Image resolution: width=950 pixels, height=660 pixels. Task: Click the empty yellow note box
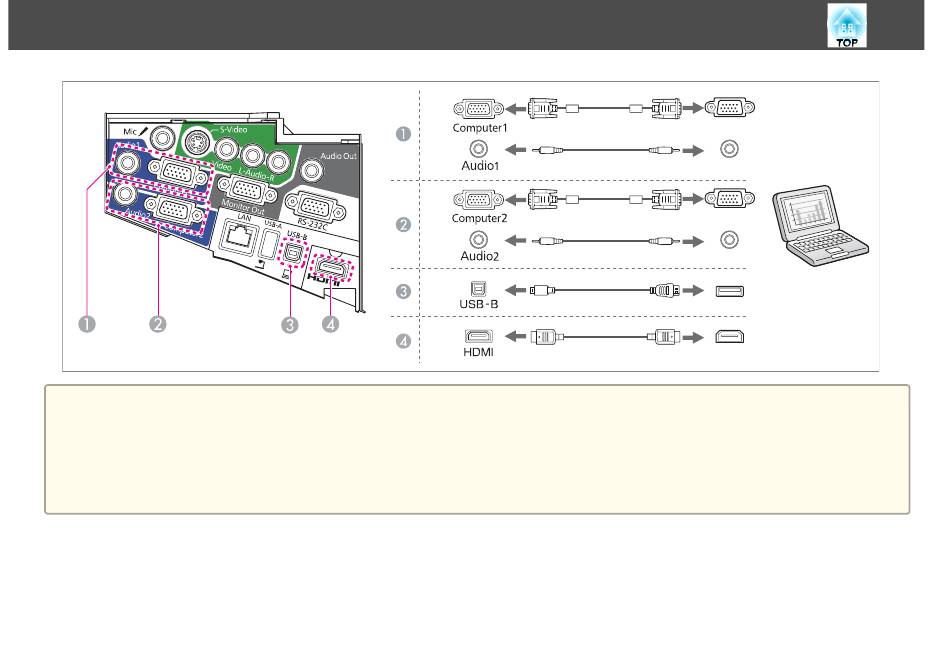tap(476, 450)
